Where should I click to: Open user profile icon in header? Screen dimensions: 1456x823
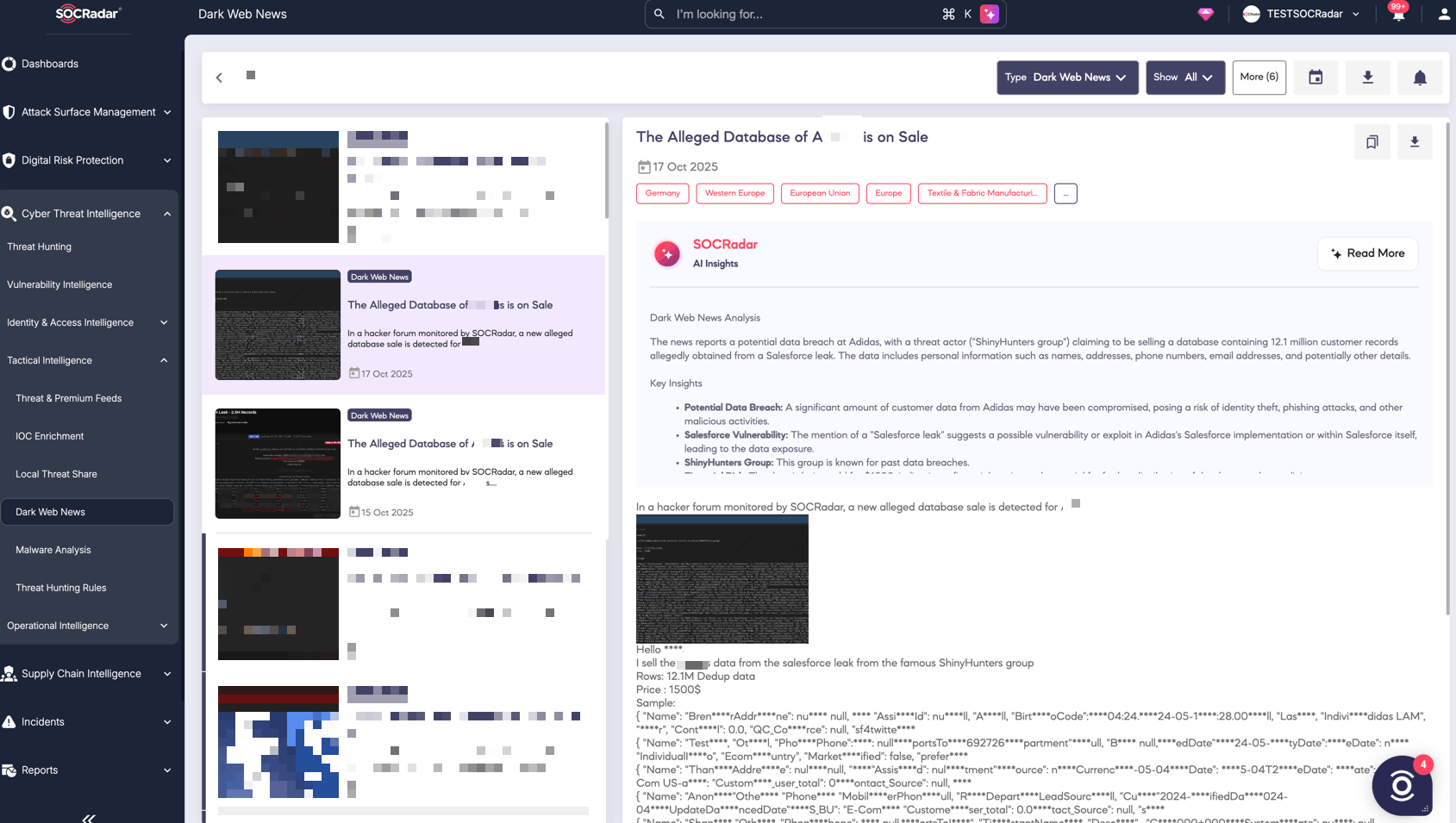tap(1444, 14)
